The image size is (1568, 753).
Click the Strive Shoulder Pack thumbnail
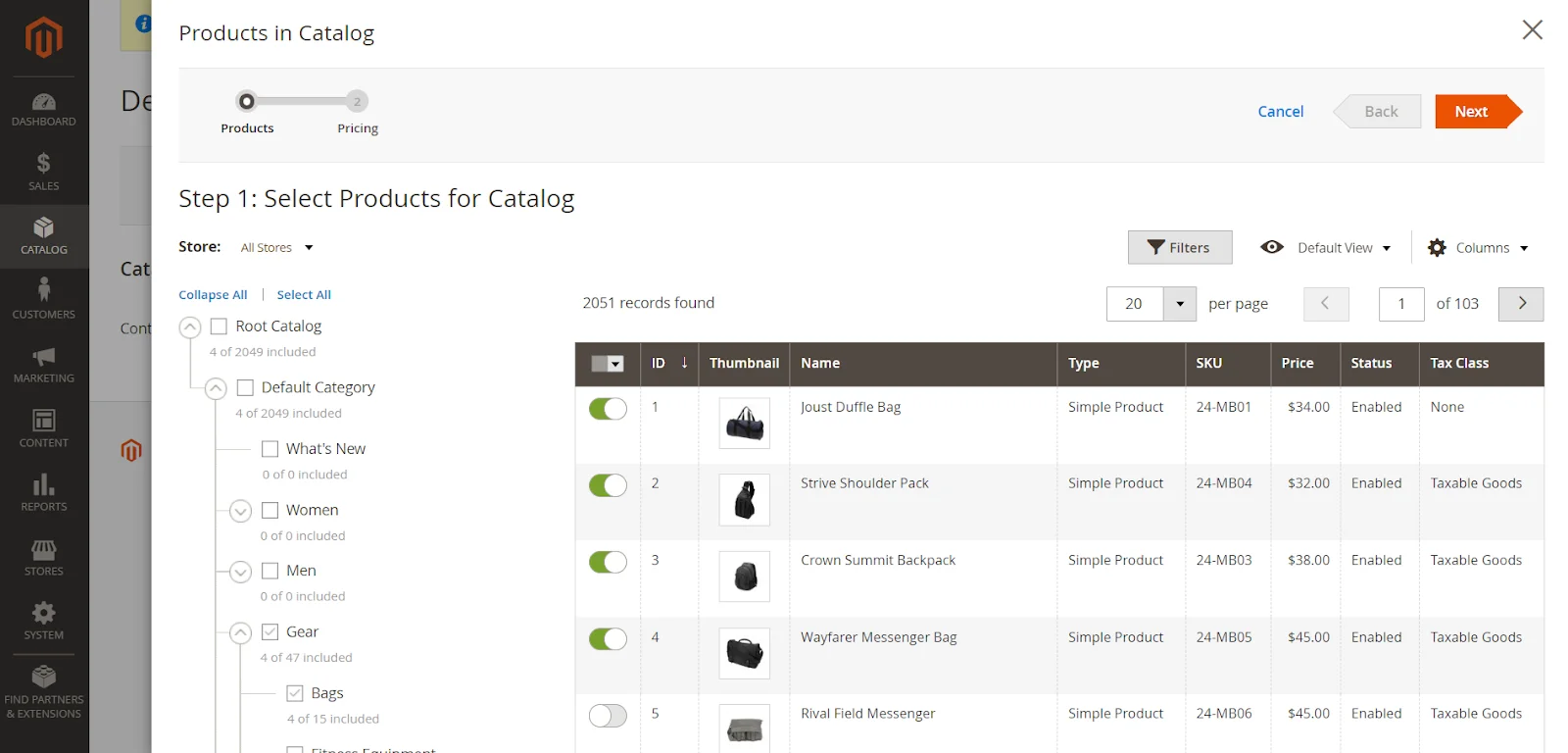coord(745,500)
